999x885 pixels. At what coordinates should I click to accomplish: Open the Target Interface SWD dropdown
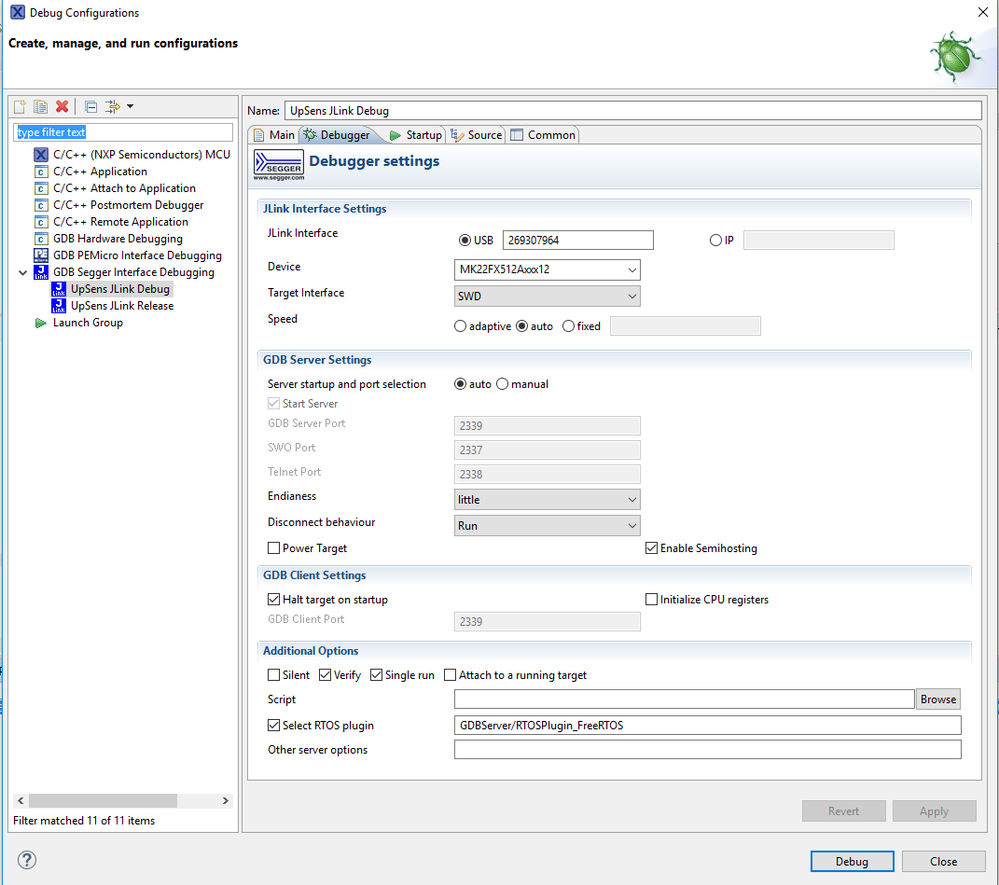coord(547,296)
